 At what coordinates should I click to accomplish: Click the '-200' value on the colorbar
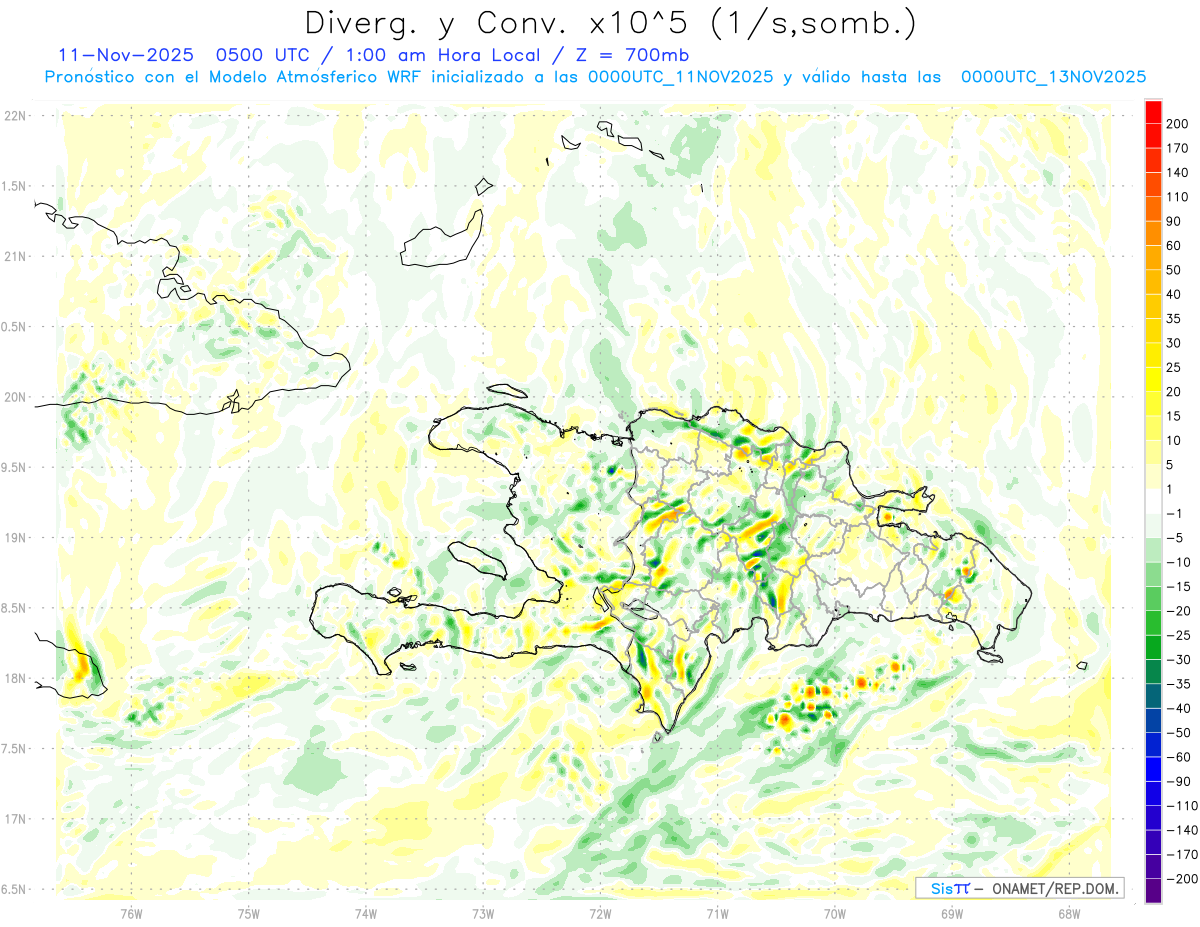coord(1180,879)
